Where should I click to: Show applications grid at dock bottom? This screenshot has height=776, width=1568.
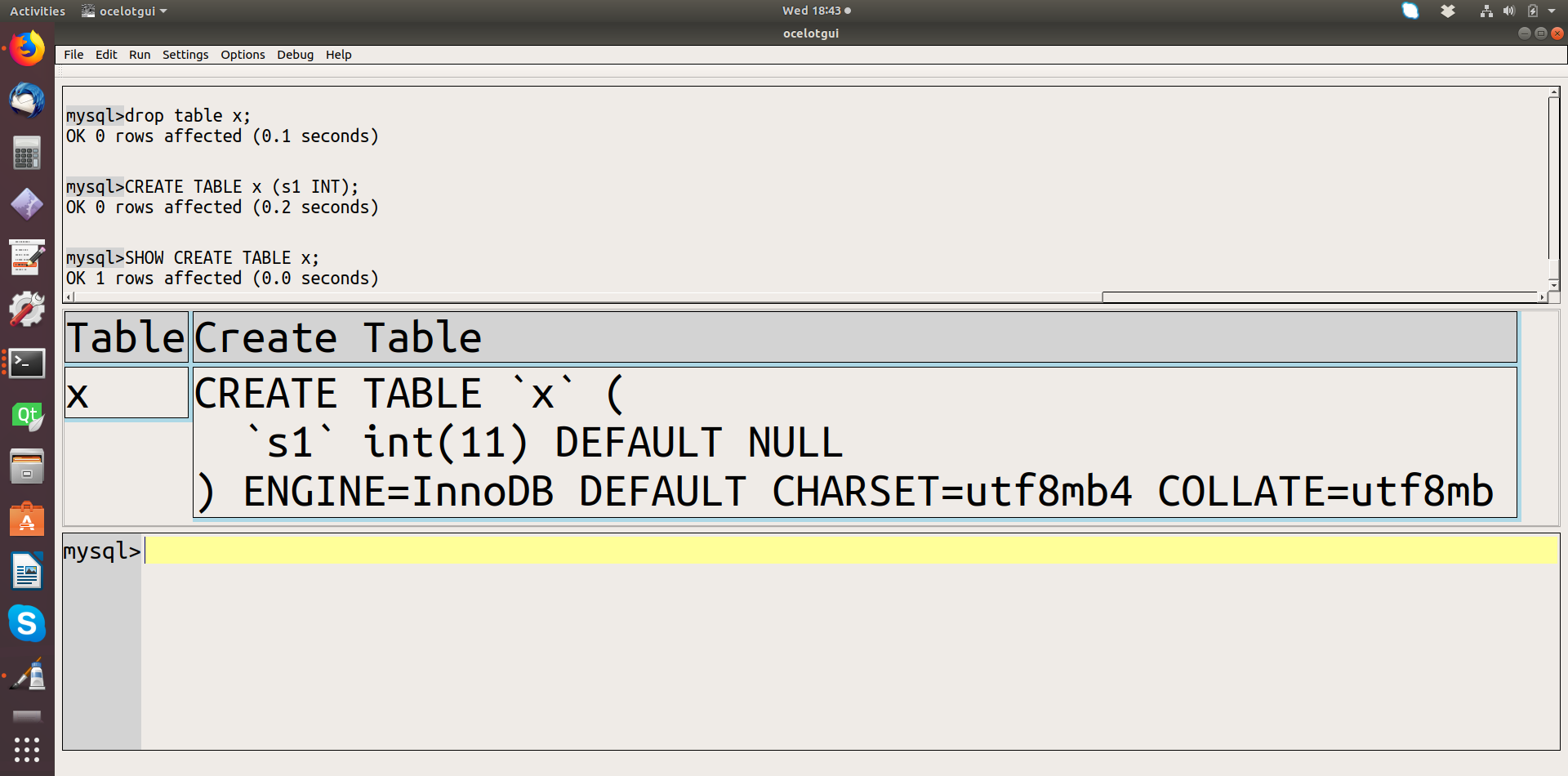point(27,750)
